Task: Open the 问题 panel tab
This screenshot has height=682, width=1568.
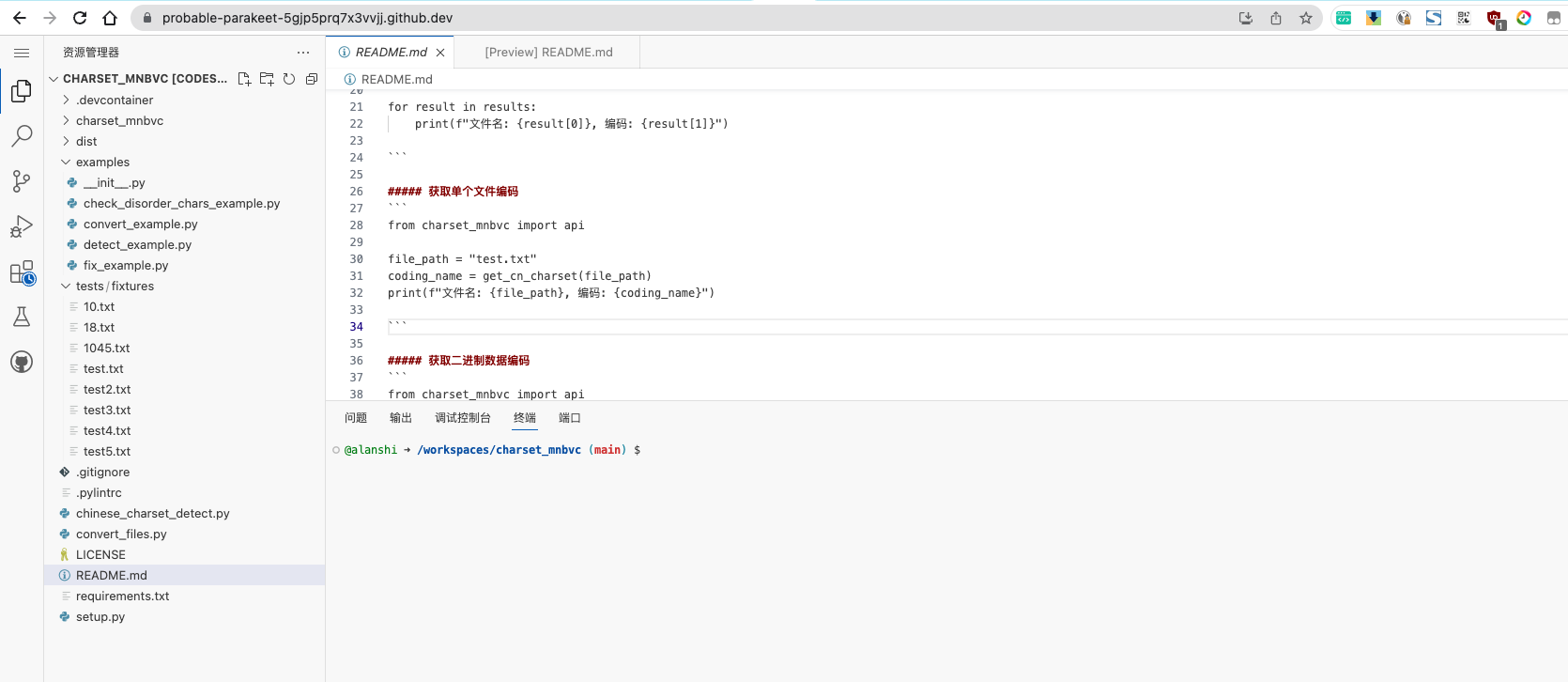Action: tap(356, 418)
